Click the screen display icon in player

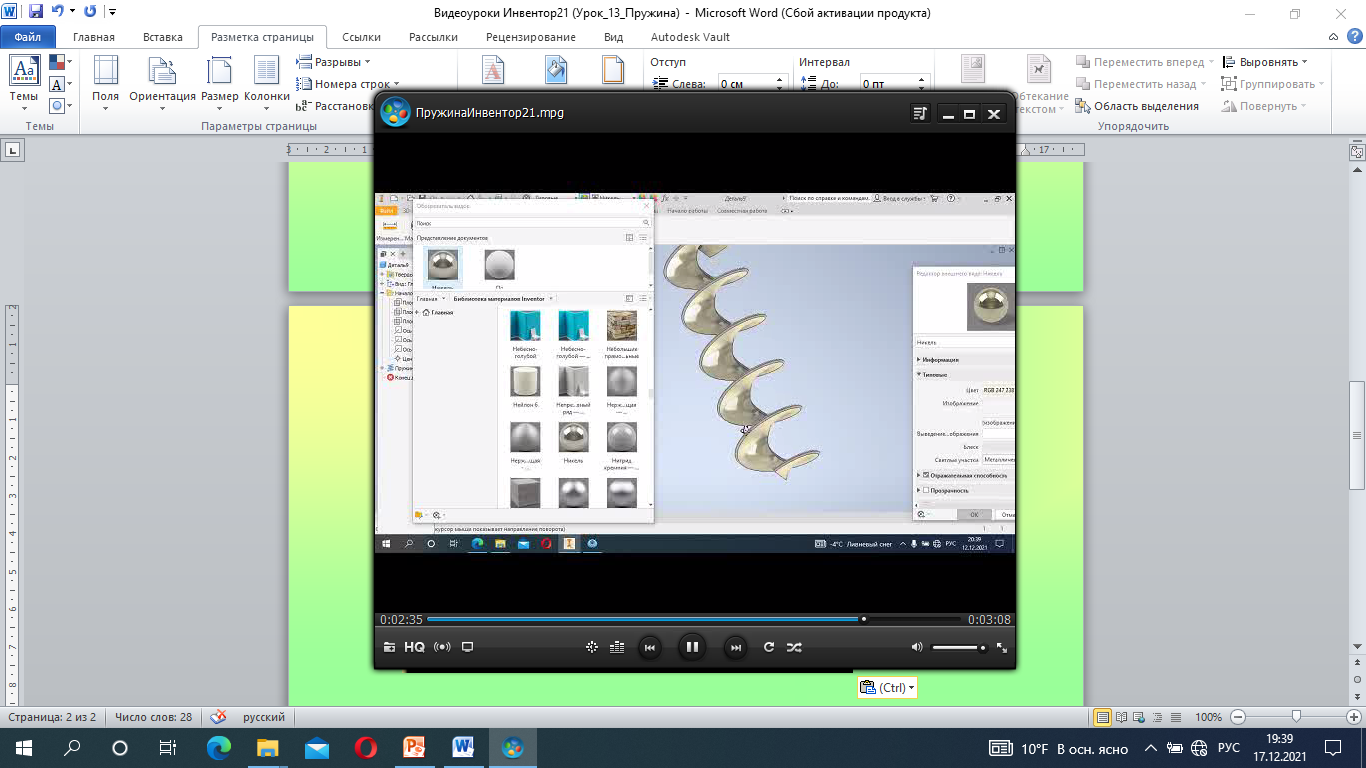(x=467, y=647)
